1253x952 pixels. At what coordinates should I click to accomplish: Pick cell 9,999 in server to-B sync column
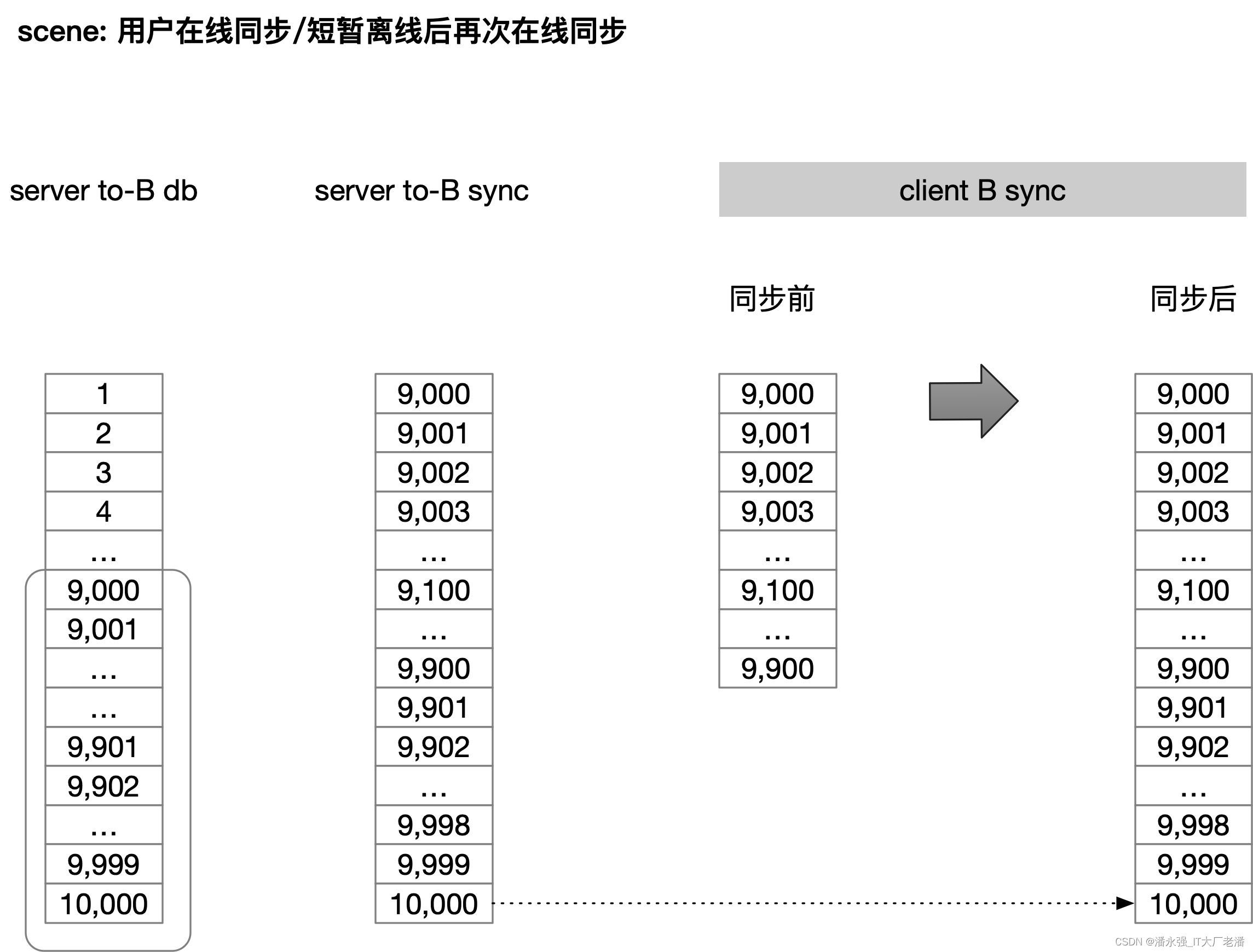click(x=434, y=864)
